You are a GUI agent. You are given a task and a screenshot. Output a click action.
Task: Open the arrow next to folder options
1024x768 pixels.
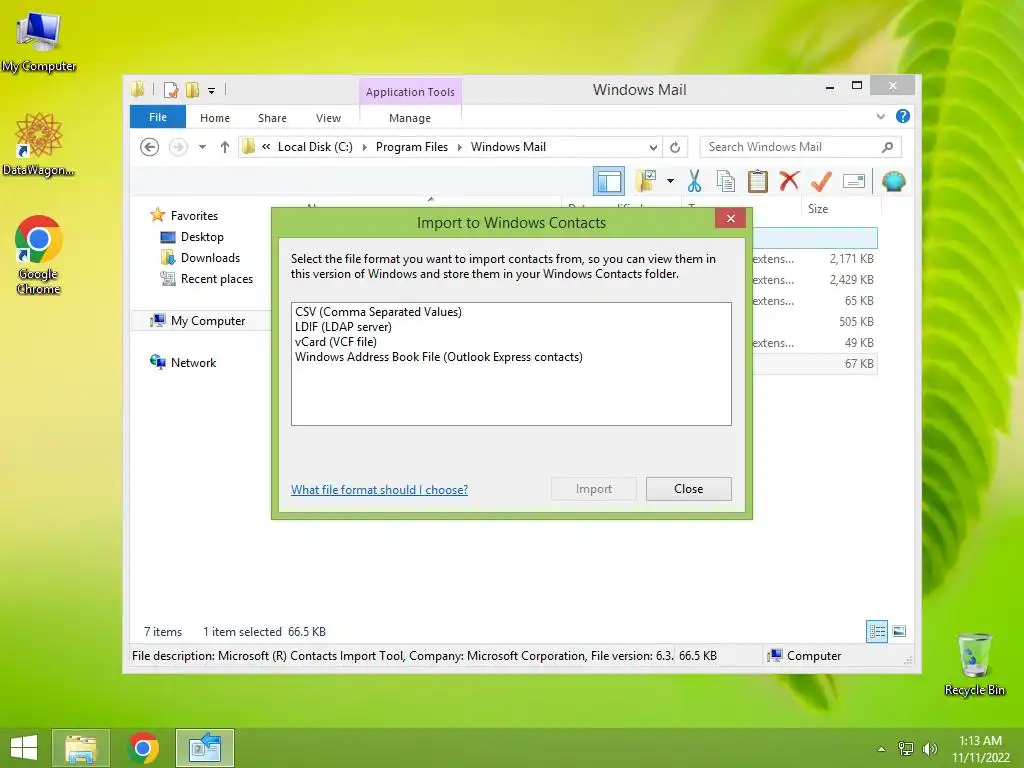click(x=670, y=181)
